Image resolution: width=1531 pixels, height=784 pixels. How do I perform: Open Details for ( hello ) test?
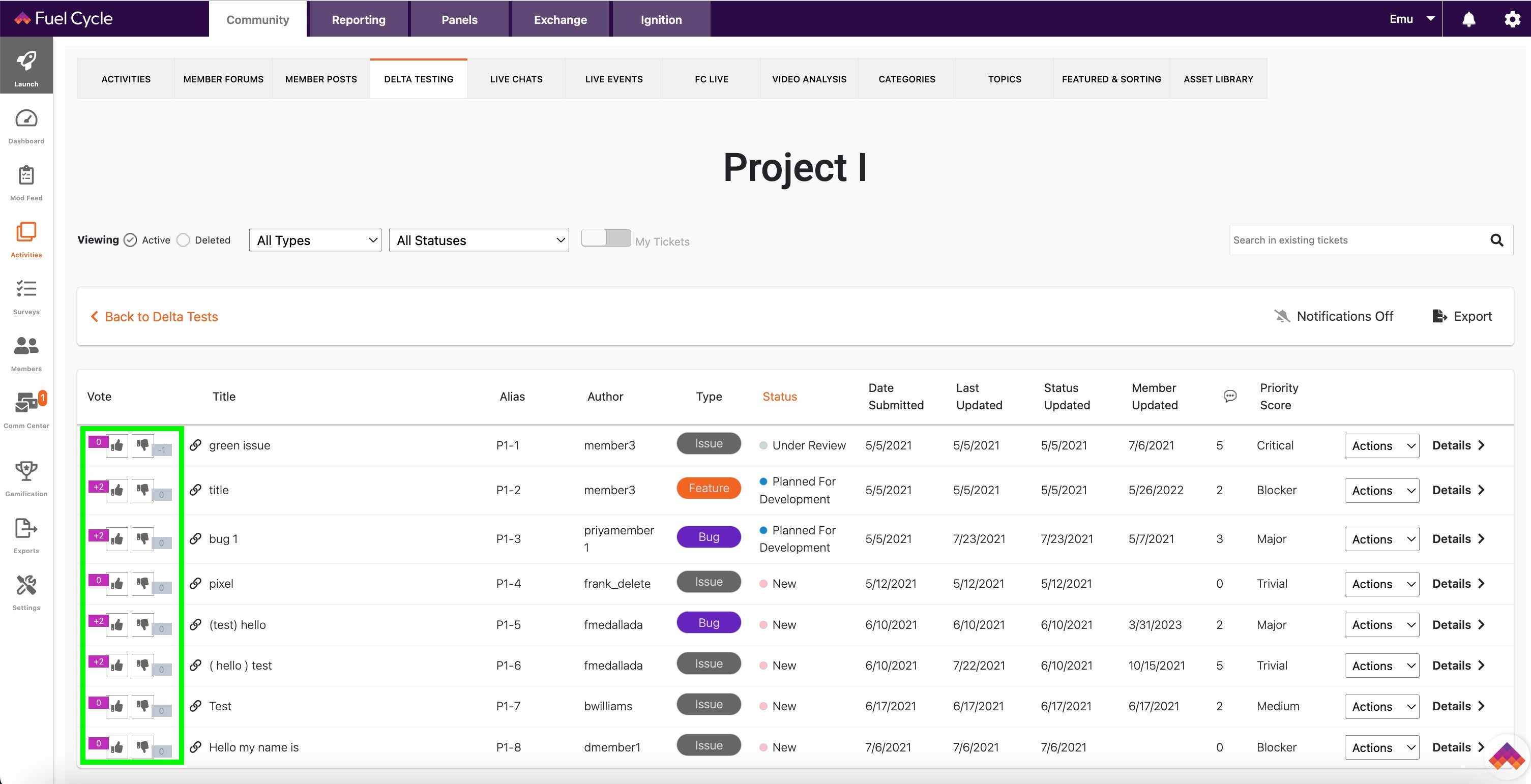click(x=1458, y=665)
